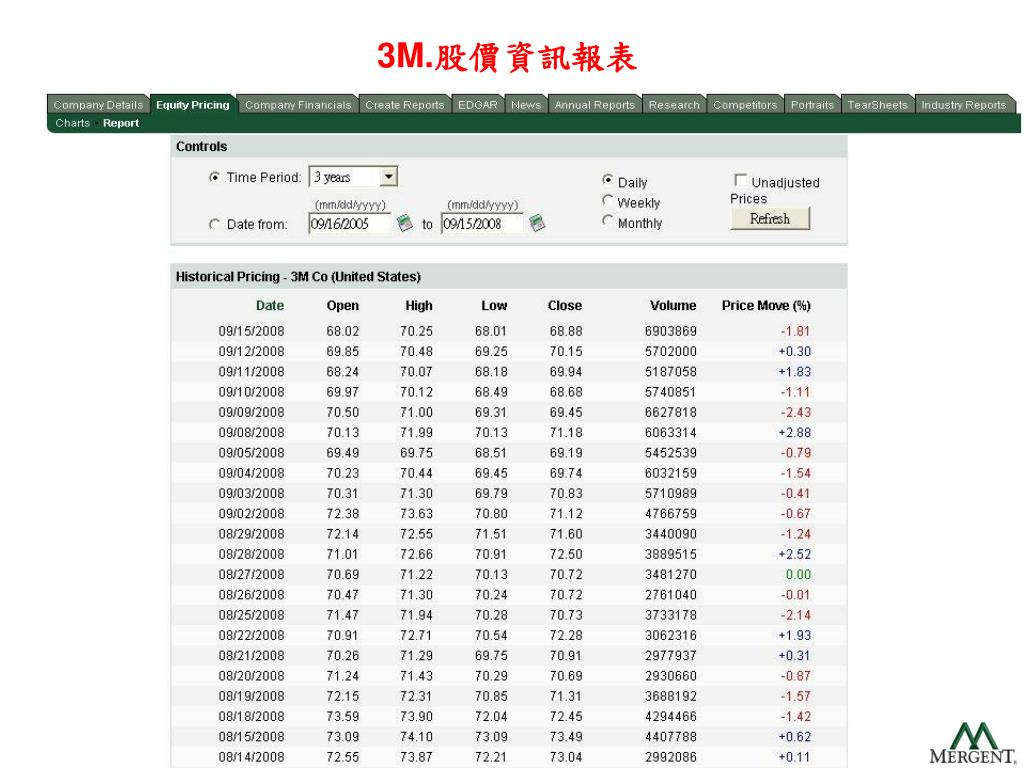Switch to the News tab
The height and width of the screenshot is (768, 1024).
[526, 104]
